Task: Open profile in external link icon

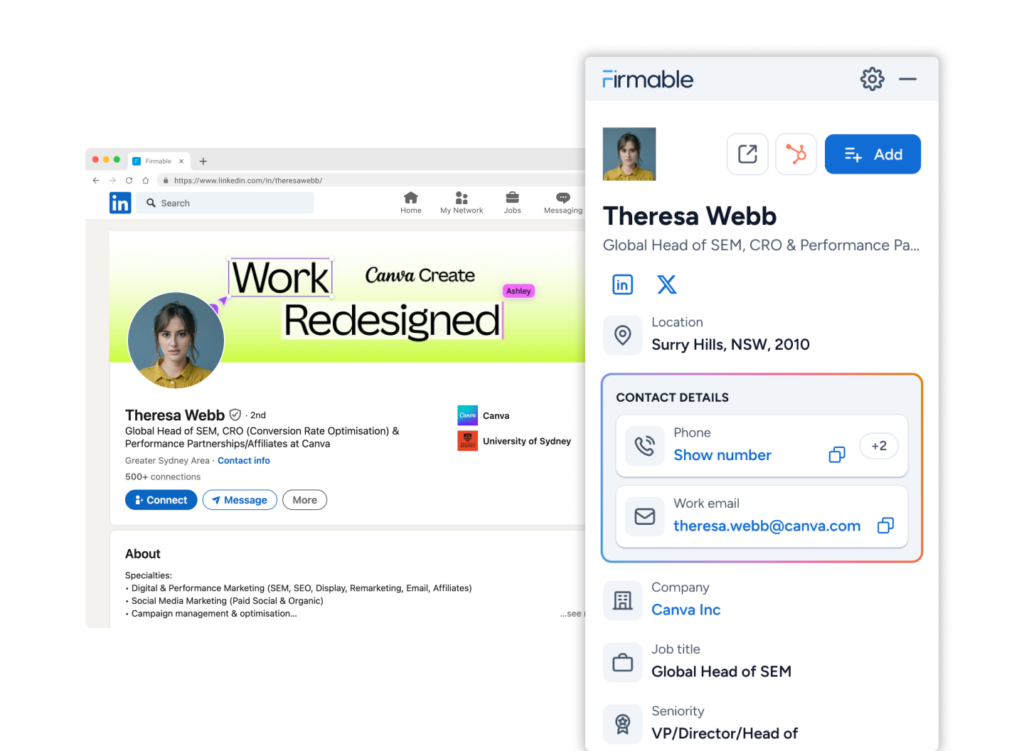Action: (747, 154)
